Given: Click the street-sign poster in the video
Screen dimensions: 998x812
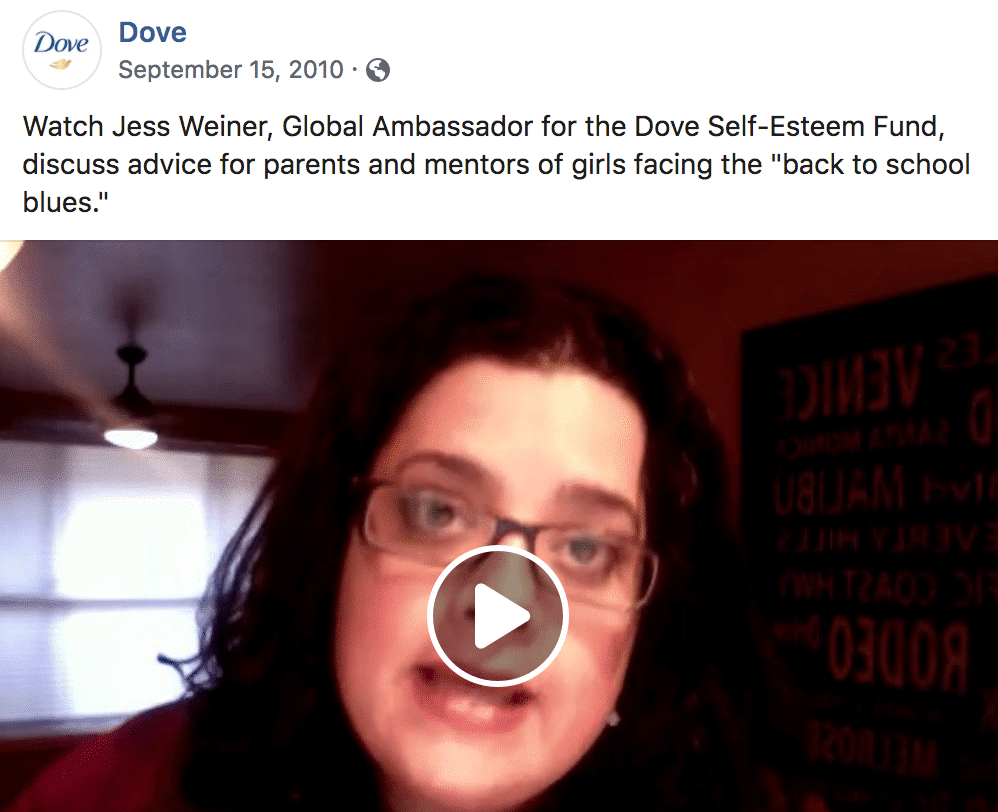Looking at the screenshot, I should click(x=869, y=541).
